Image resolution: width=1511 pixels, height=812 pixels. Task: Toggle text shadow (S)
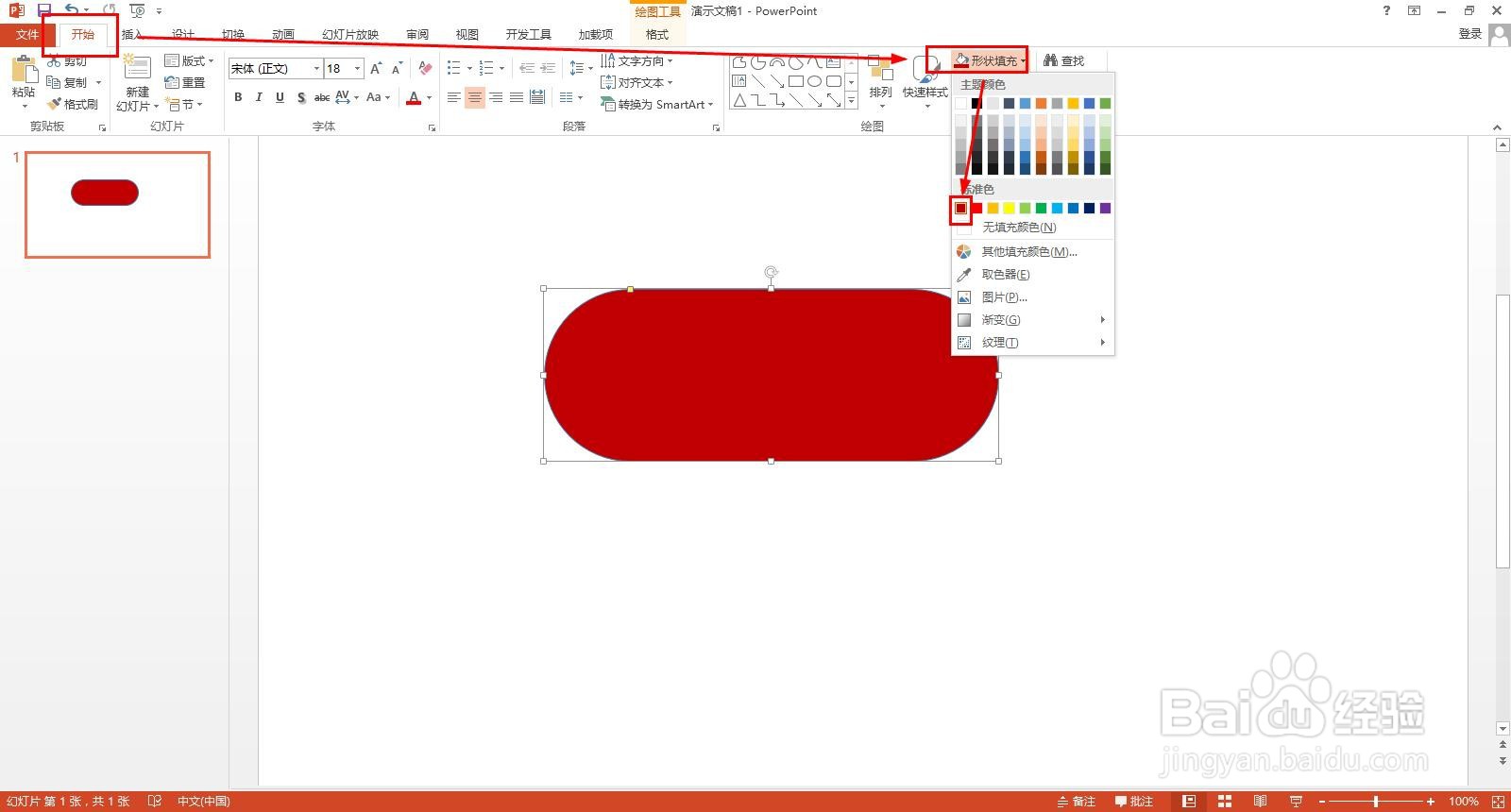(x=300, y=96)
